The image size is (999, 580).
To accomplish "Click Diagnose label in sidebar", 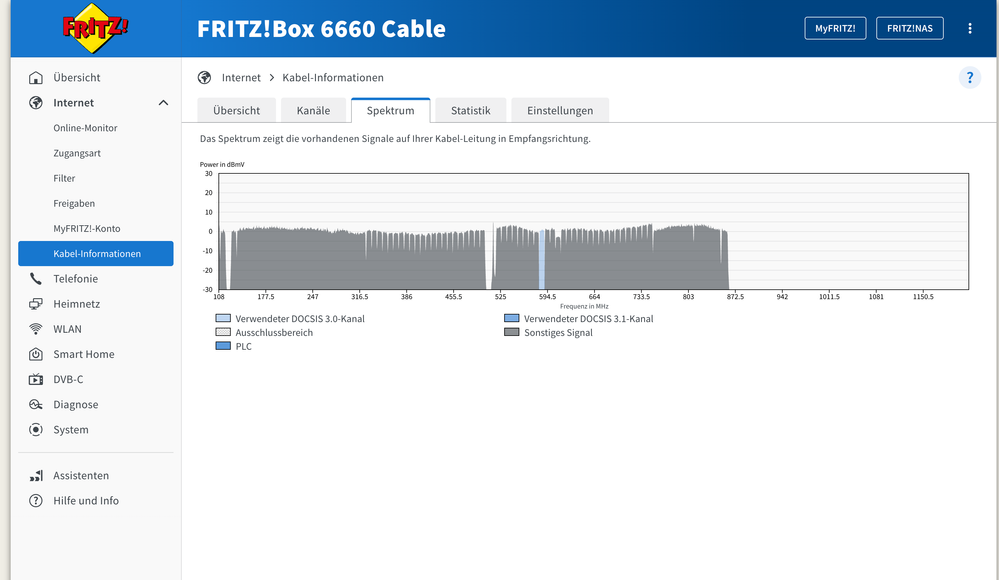I will point(75,405).
